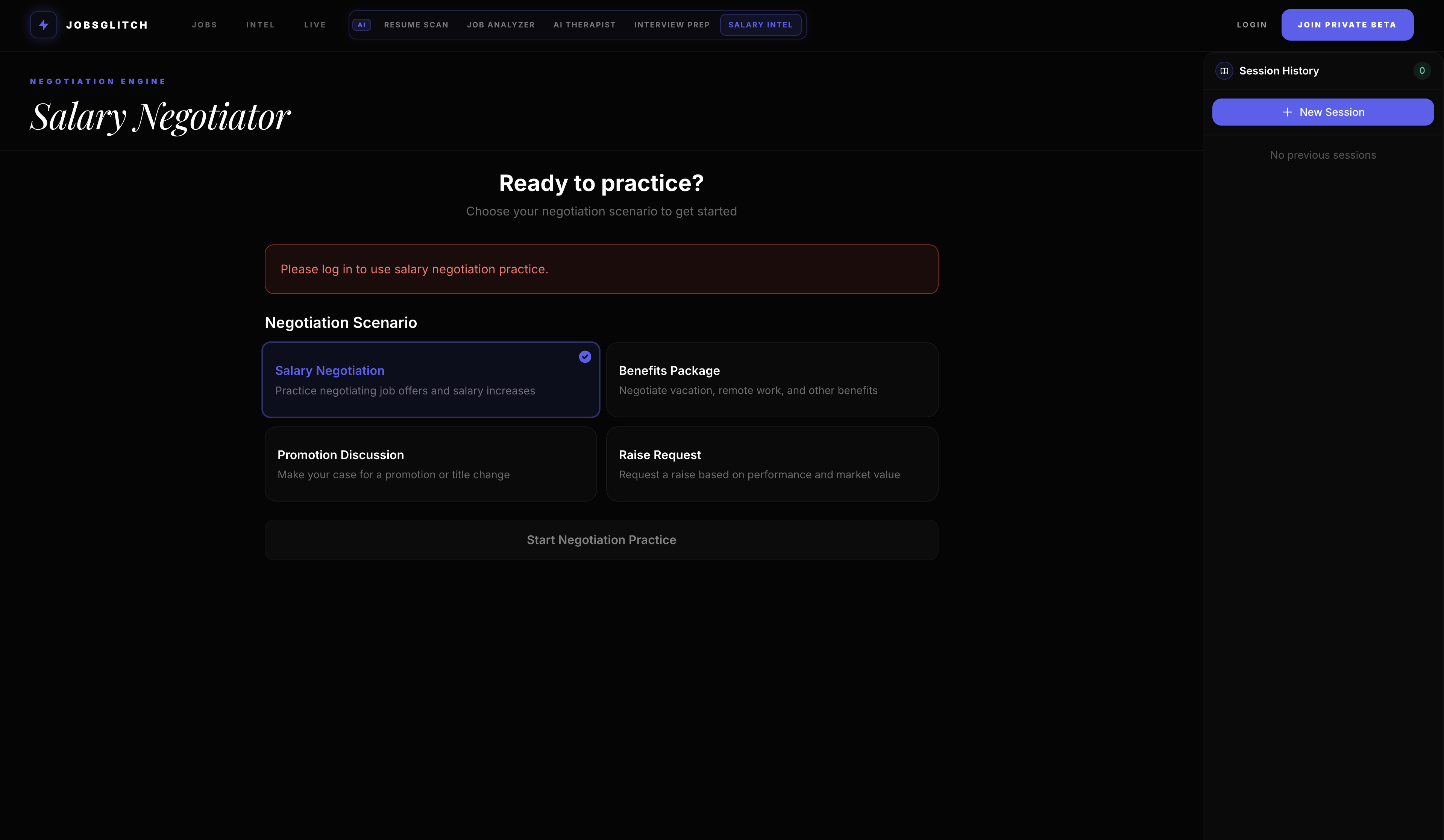1444x840 pixels.
Task: Start a New Session from the sidebar
Action: click(1323, 112)
